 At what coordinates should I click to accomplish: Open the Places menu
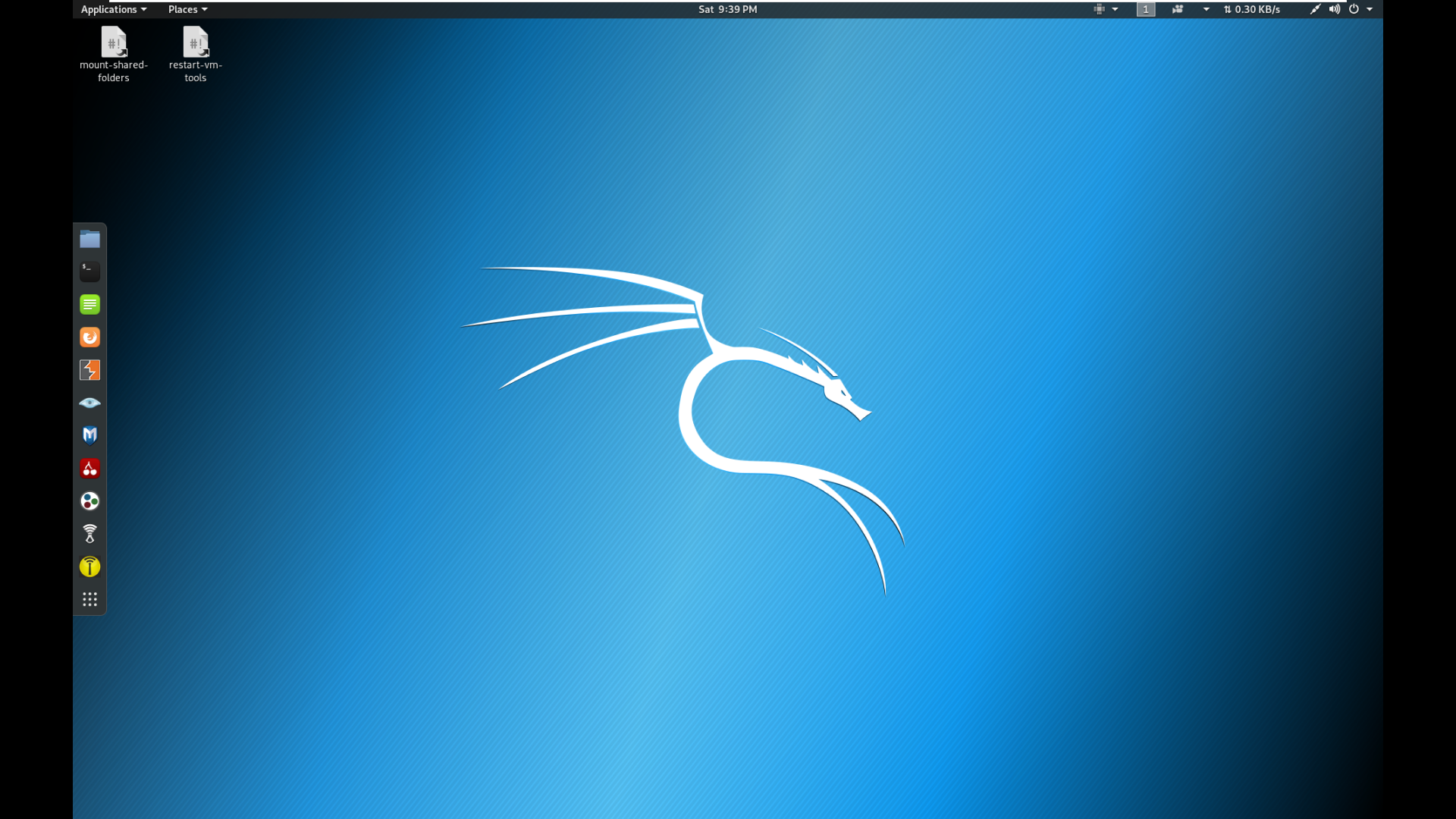(x=187, y=9)
